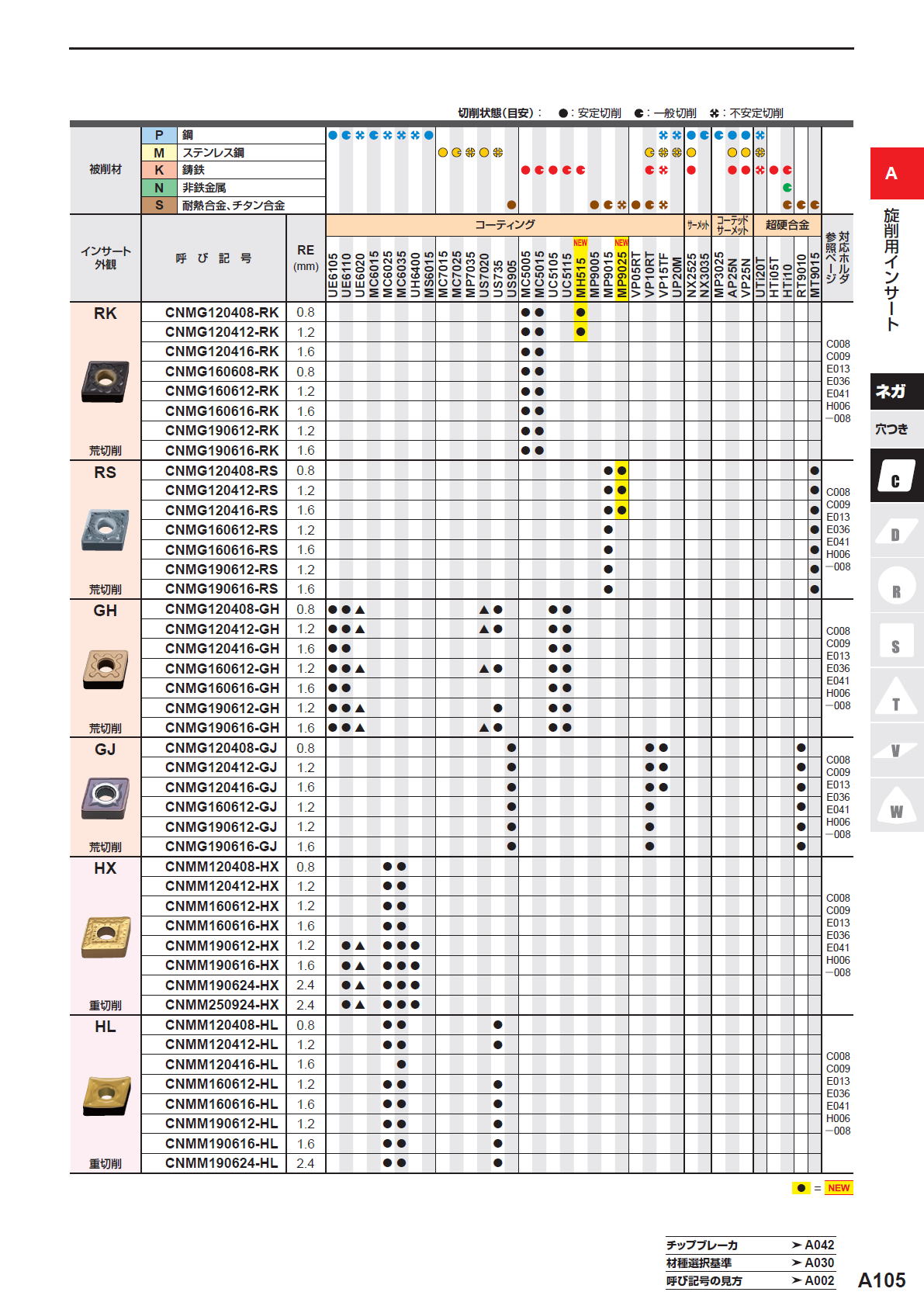
Task: Select row CNMG190616-RK
Action: pyautogui.click(x=481, y=450)
